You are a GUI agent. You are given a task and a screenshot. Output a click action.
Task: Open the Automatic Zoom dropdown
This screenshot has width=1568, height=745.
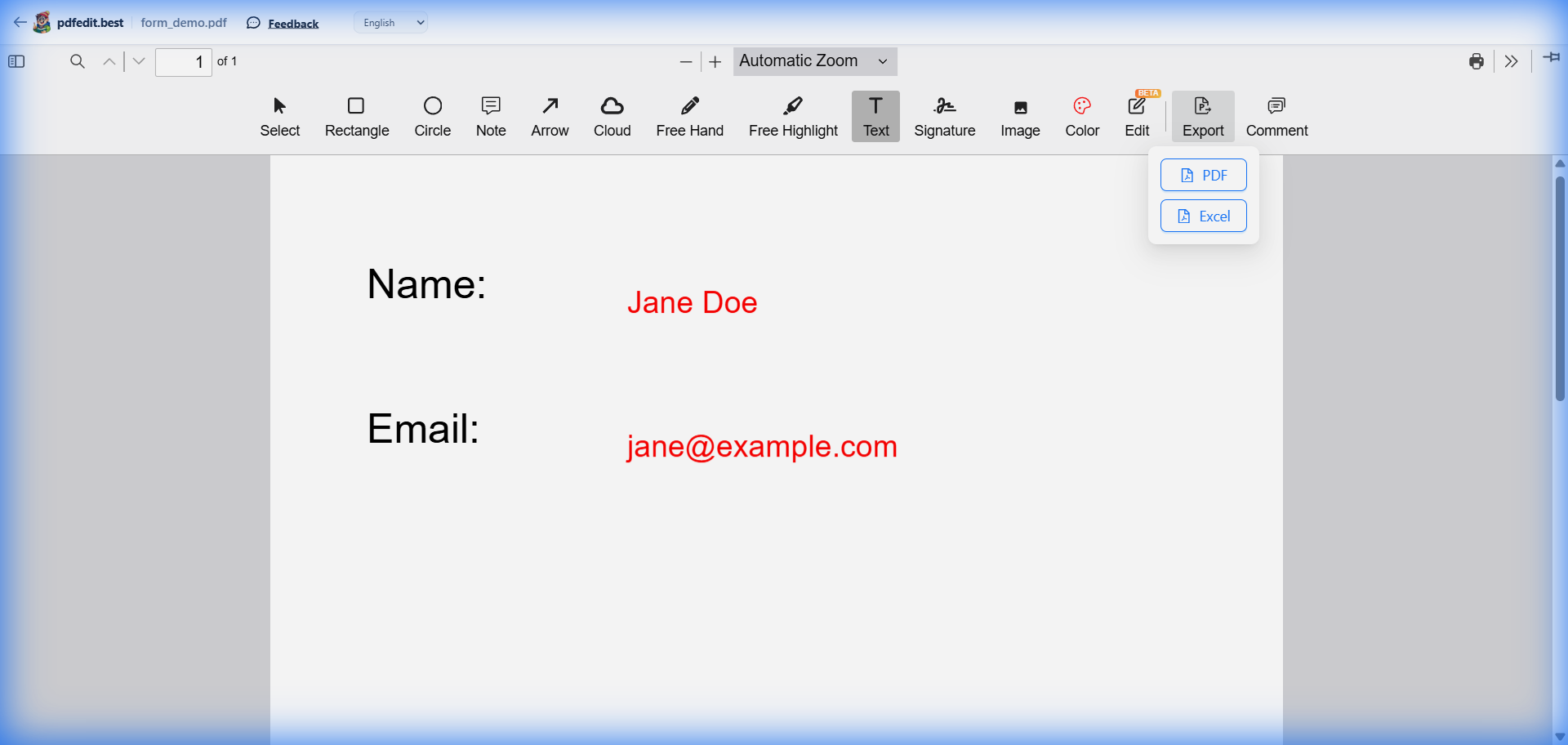pyautogui.click(x=814, y=60)
